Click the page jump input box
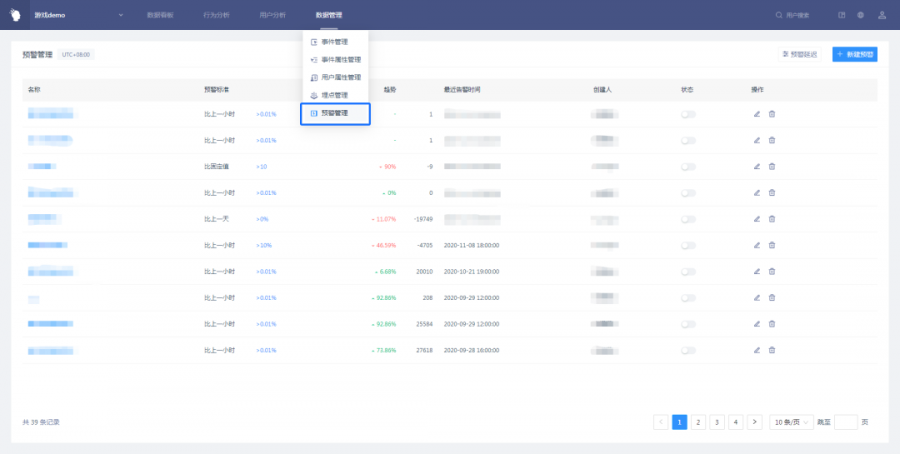Image resolution: width=900 pixels, height=454 pixels. coord(845,422)
